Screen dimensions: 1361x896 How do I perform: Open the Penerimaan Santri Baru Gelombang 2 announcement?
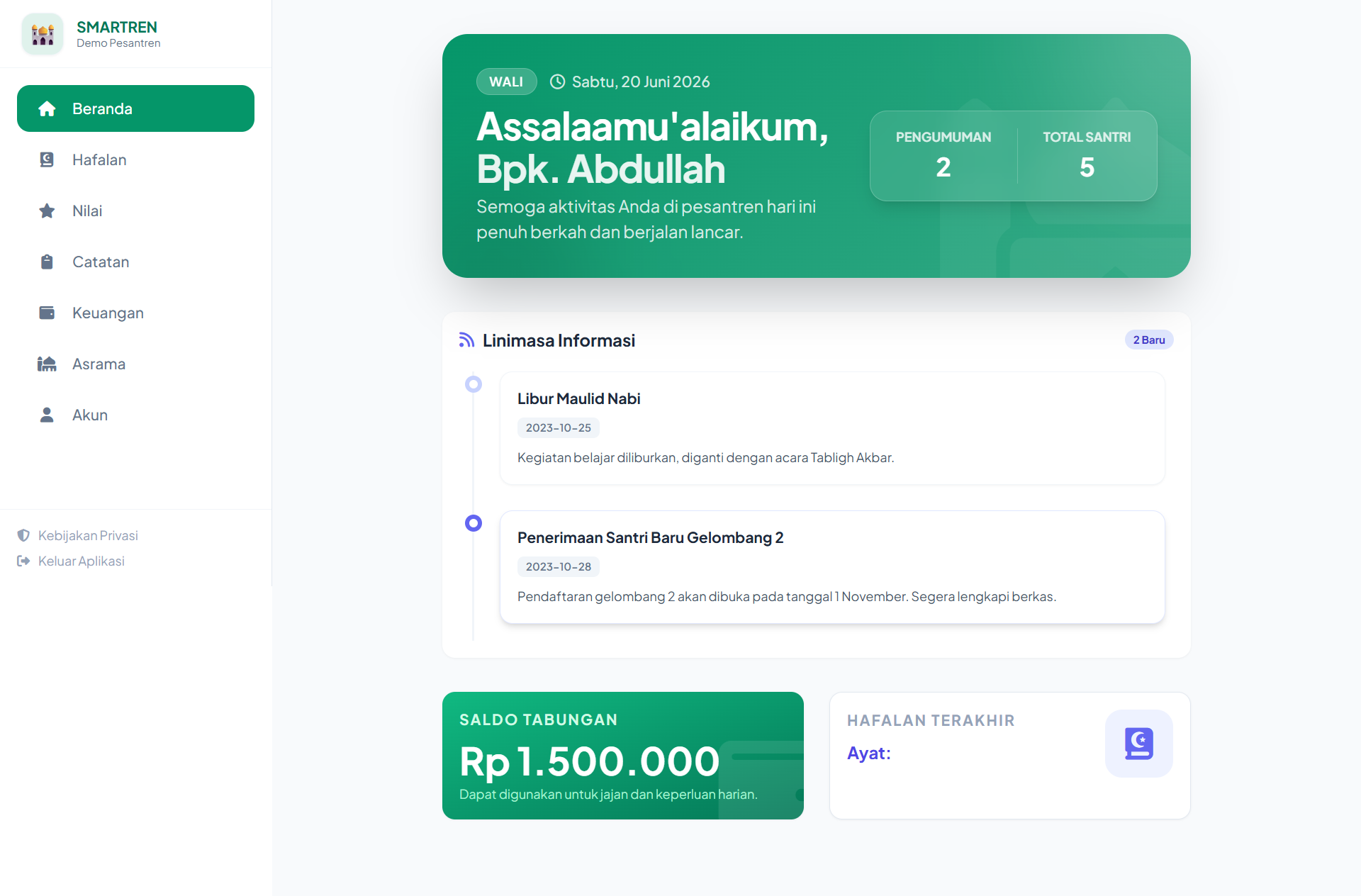click(832, 567)
